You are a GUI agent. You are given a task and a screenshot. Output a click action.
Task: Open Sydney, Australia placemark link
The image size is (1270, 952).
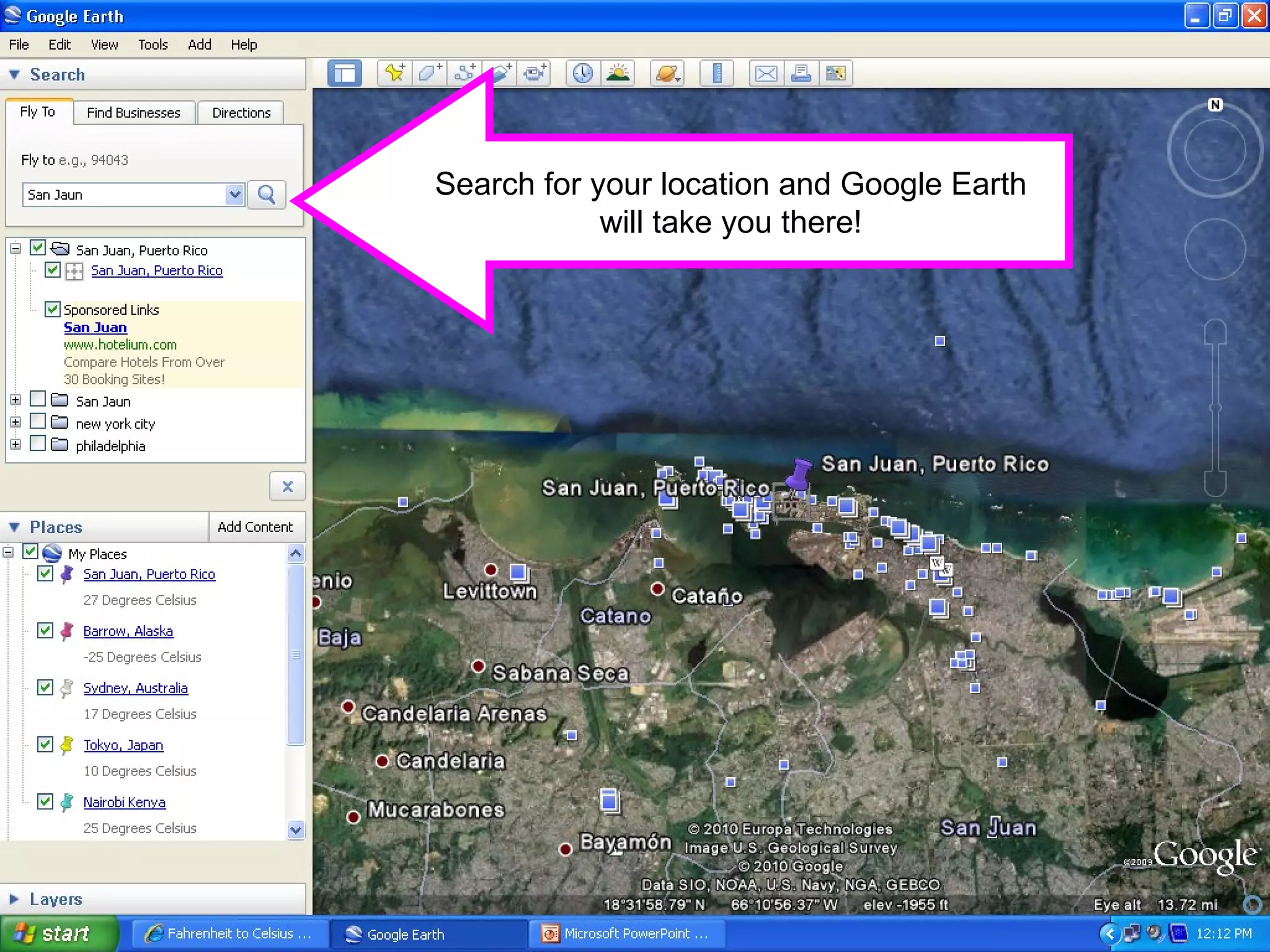click(136, 688)
